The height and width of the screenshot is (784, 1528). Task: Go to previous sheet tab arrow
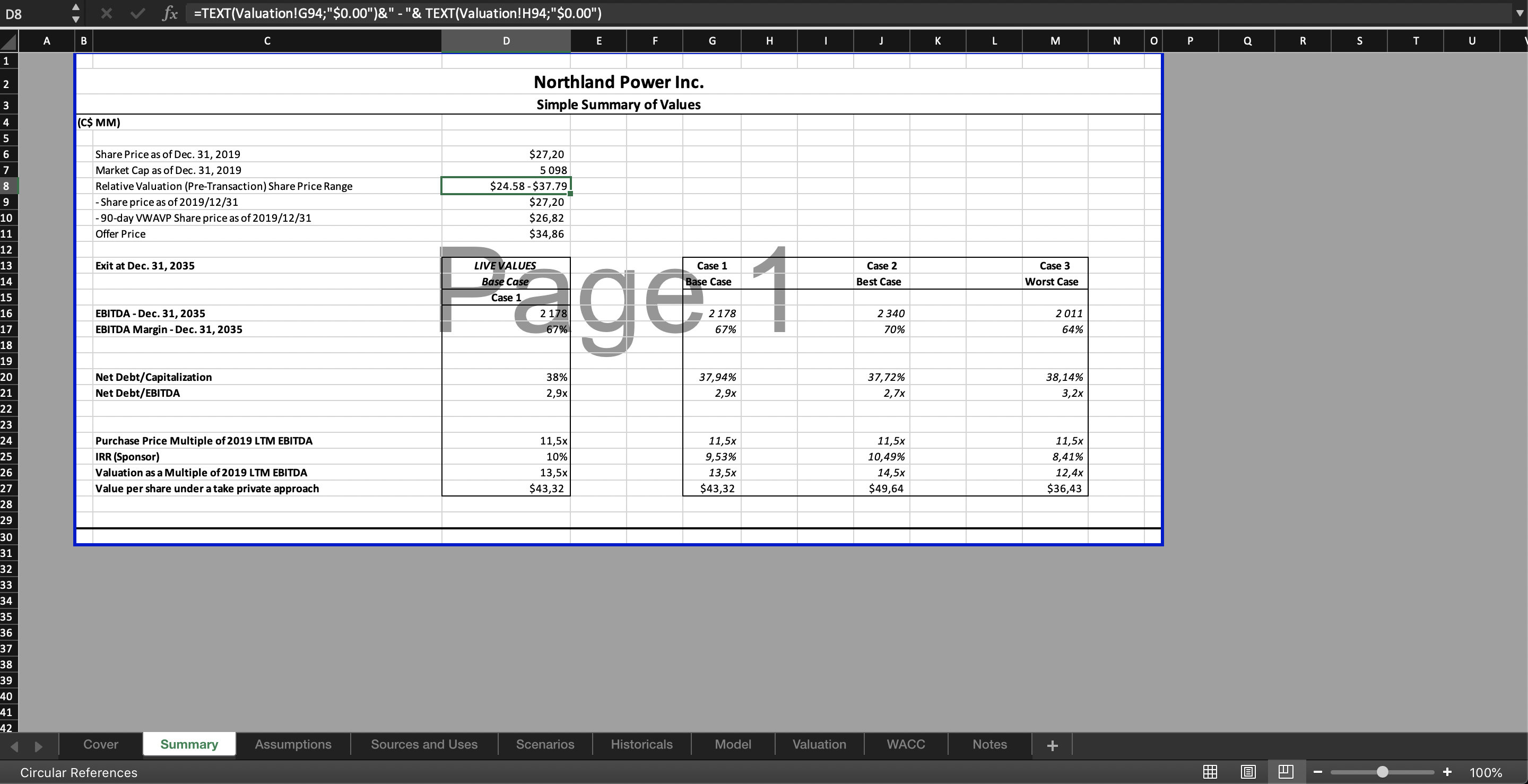(15, 746)
